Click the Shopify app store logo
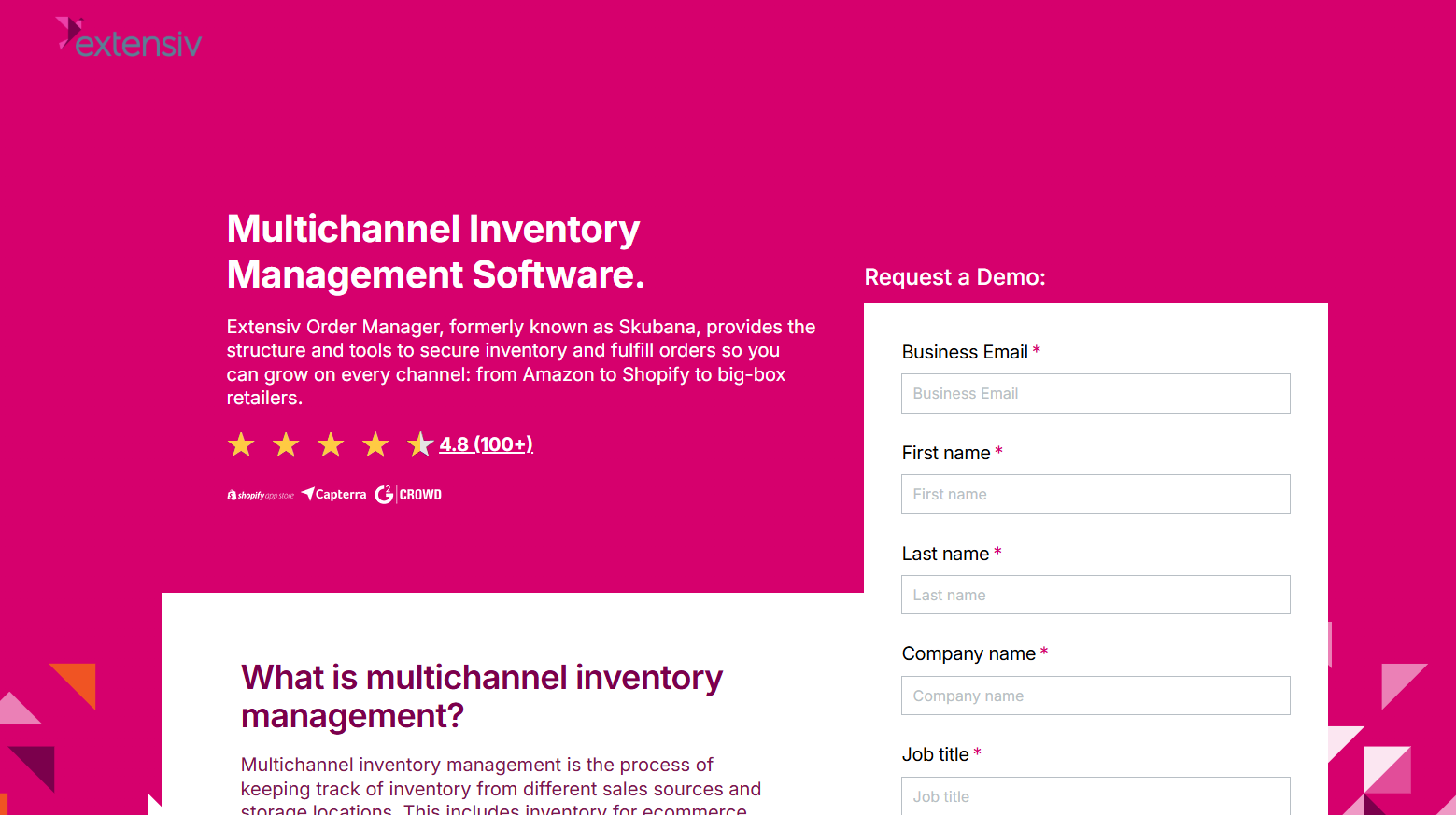 (261, 495)
